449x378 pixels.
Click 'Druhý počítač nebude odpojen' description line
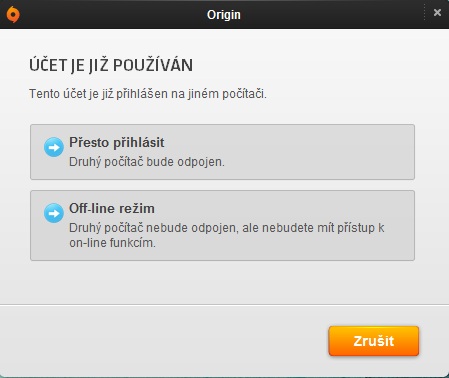pyautogui.click(x=227, y=228)
